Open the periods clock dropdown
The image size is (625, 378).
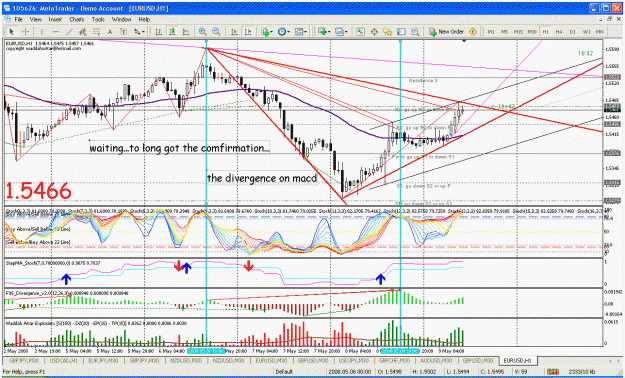point(283,32)
